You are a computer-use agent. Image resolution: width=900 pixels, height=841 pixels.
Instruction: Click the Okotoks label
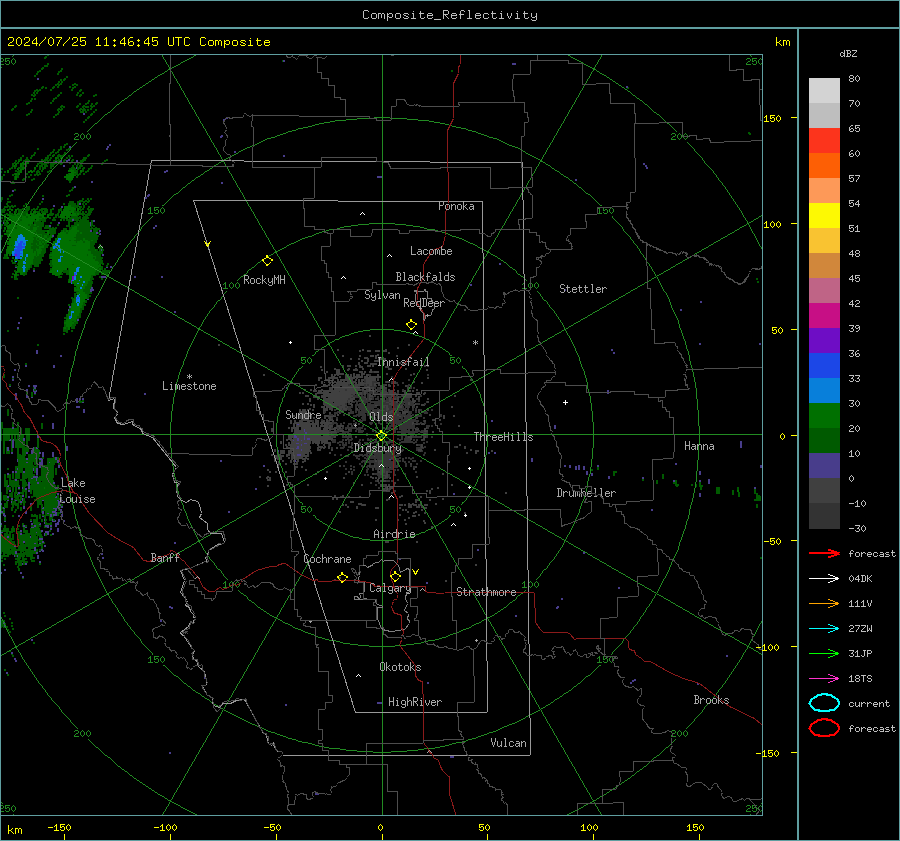[x=400, y=667]
